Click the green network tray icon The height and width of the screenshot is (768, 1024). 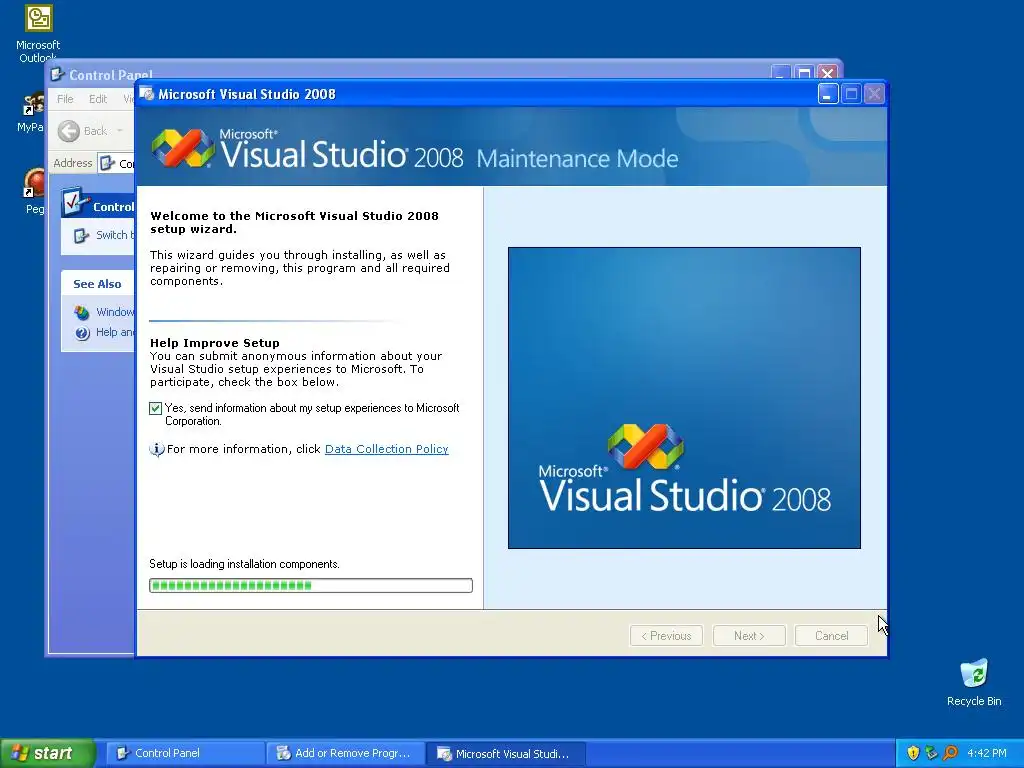[x=931, y=753]
